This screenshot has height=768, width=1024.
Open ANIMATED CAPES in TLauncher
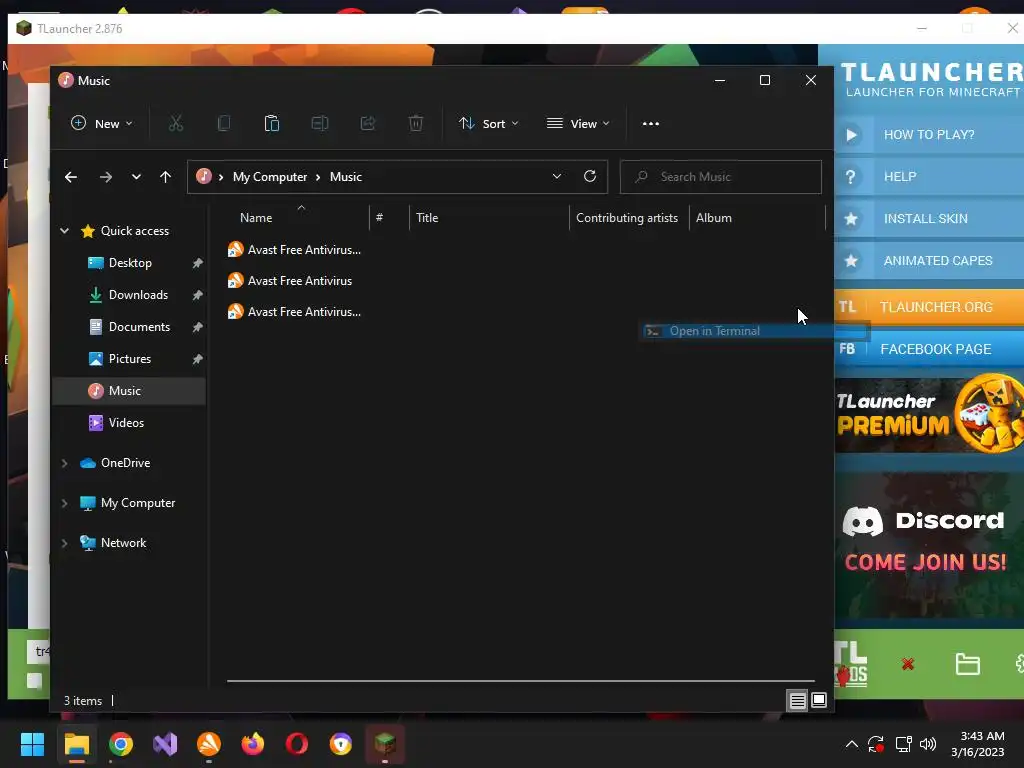929,261
